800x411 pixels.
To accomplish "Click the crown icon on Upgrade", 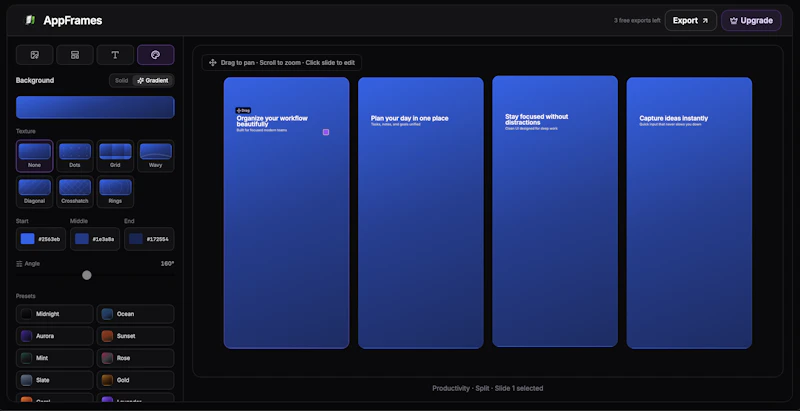I will 734,21.
